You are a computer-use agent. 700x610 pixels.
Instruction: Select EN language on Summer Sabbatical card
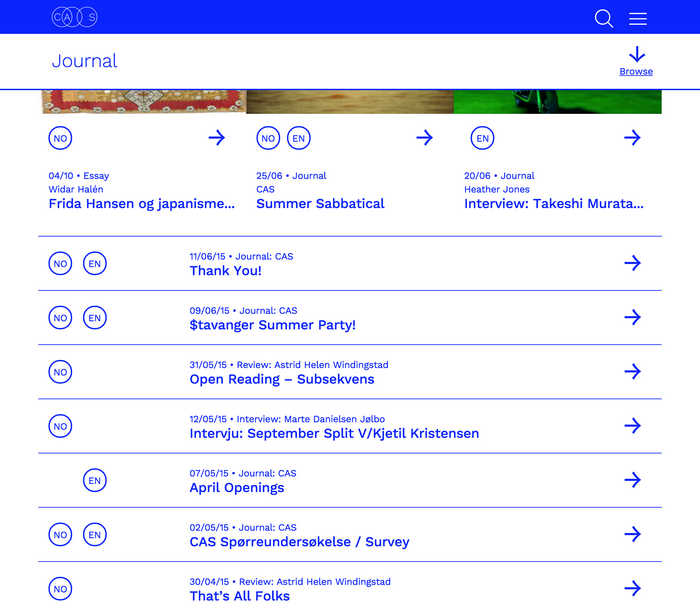point(299,138)
